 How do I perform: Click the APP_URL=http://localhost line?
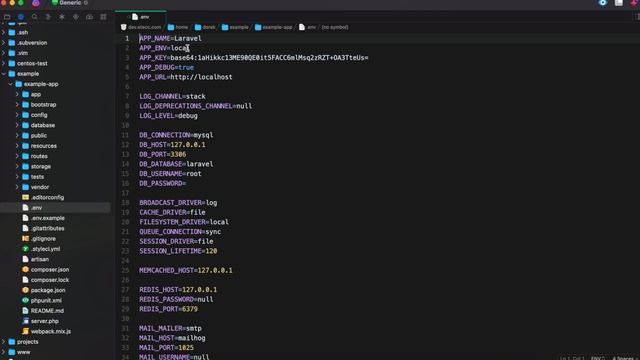coord(186,77)
